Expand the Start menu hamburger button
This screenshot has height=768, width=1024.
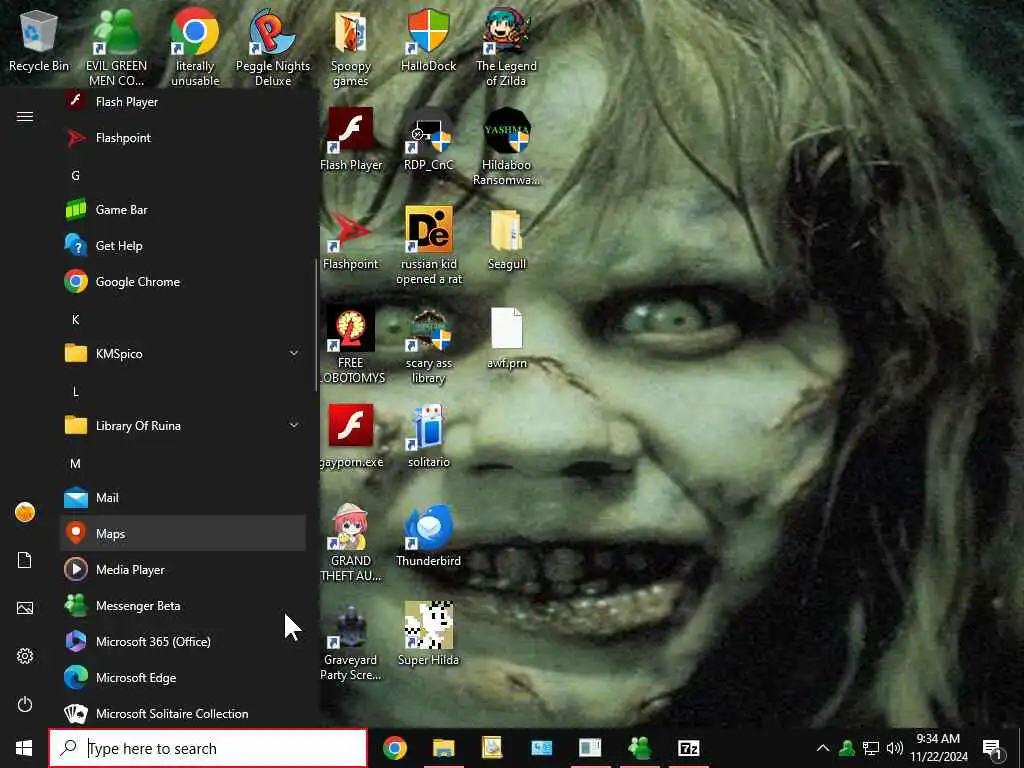click(25, 116)
